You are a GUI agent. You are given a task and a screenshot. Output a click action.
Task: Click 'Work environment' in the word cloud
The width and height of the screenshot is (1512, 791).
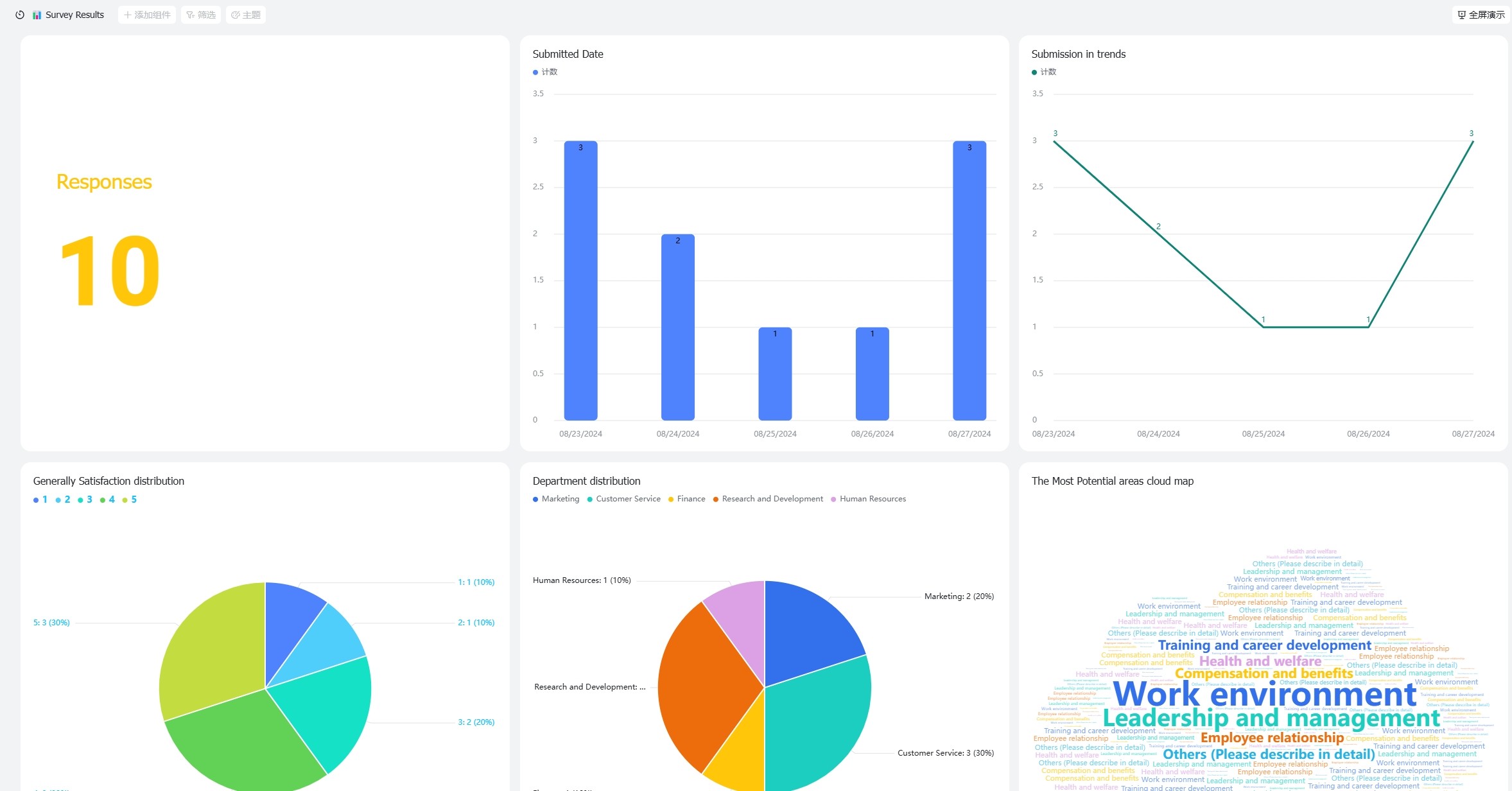(1264, 694)
